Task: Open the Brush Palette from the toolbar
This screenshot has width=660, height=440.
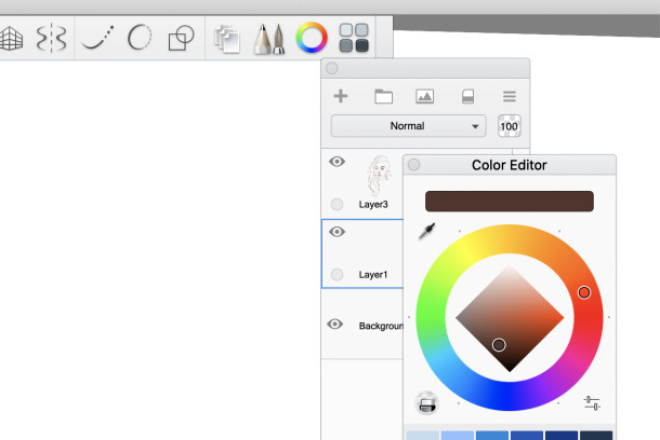Action: (x=268, y=39)
